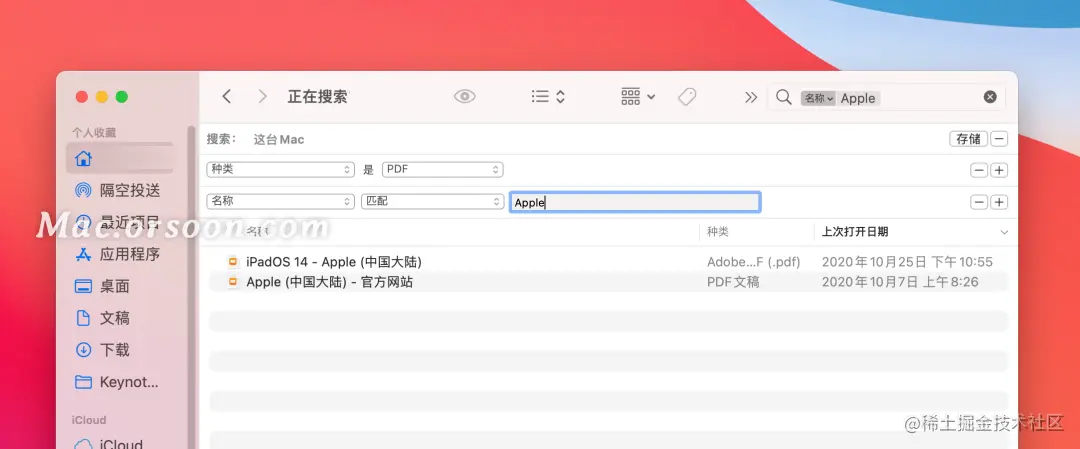Sort by 上次打开日期 column header
This screenshot has height=449, width=1080.
855,232
